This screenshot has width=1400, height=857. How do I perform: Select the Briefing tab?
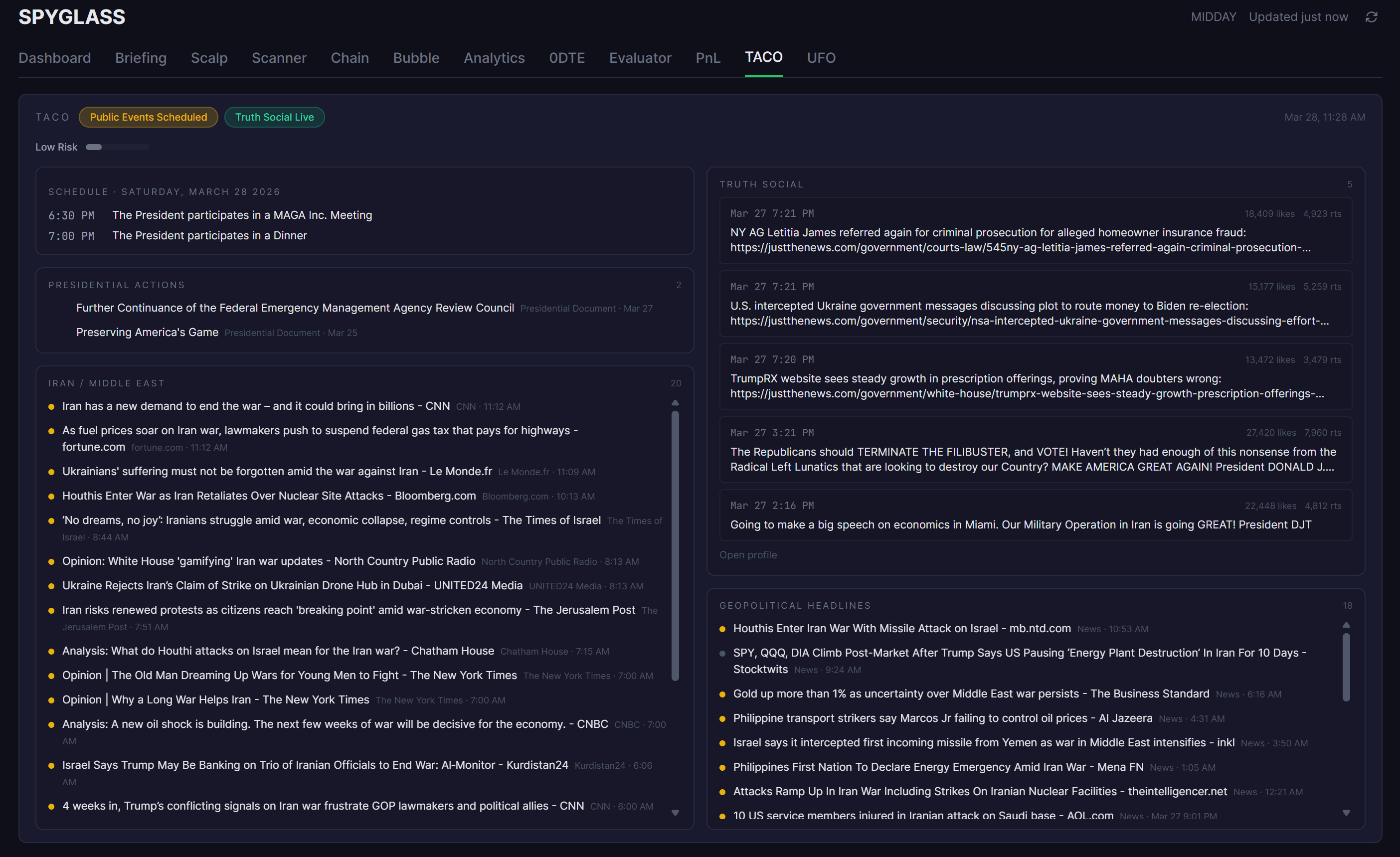141,58
